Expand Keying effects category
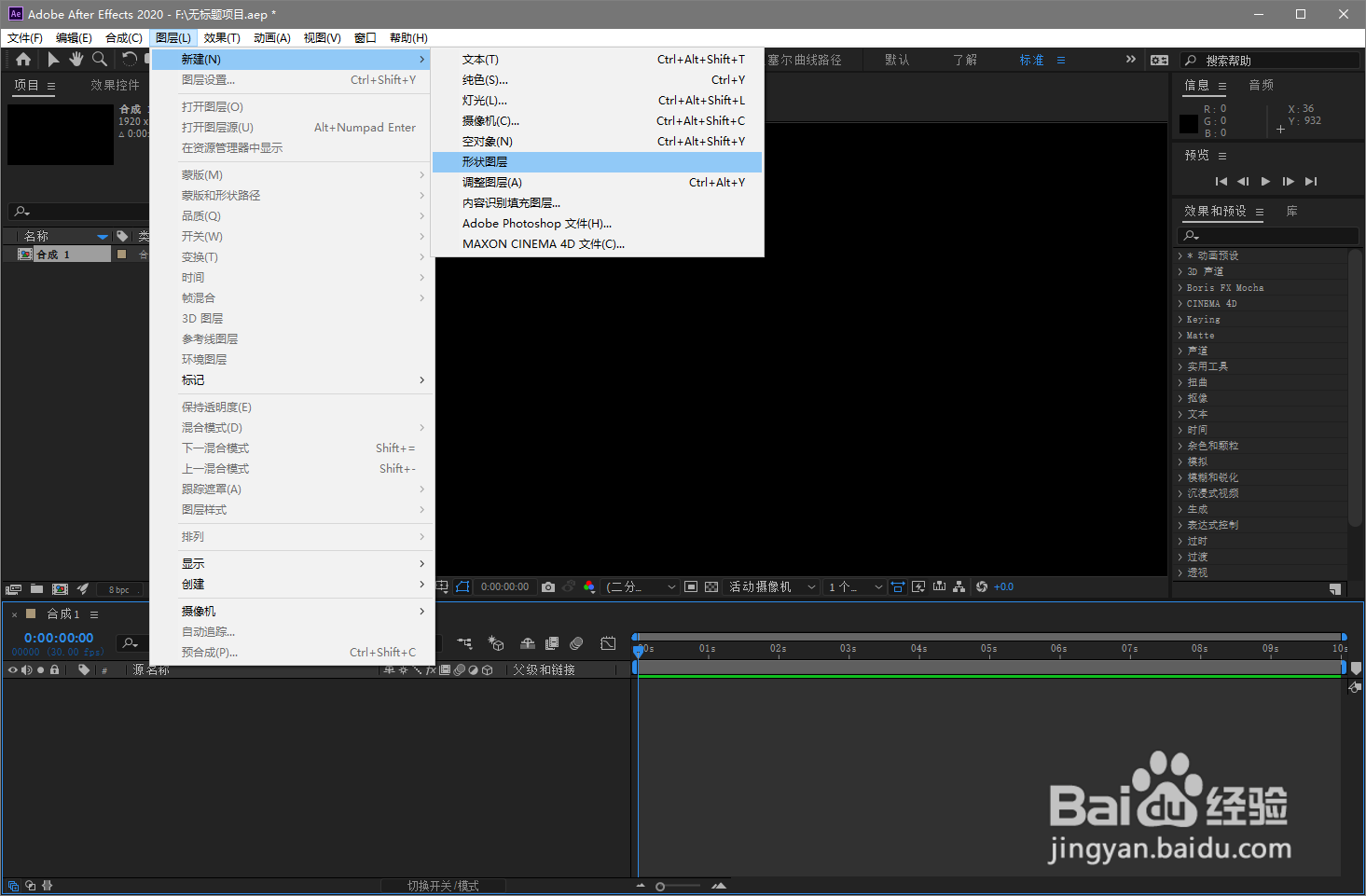The width and height of the screenshot is (1366, 896). (x=1180, y=319)
